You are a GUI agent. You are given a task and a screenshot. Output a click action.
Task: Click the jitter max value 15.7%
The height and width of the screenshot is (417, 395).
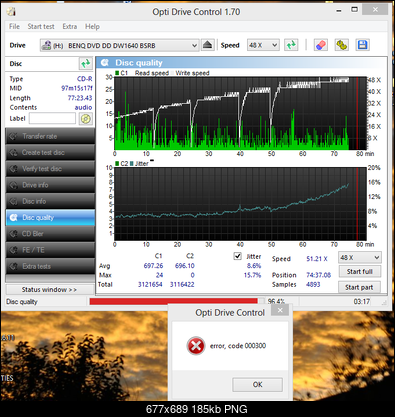[x=252, y=275]
